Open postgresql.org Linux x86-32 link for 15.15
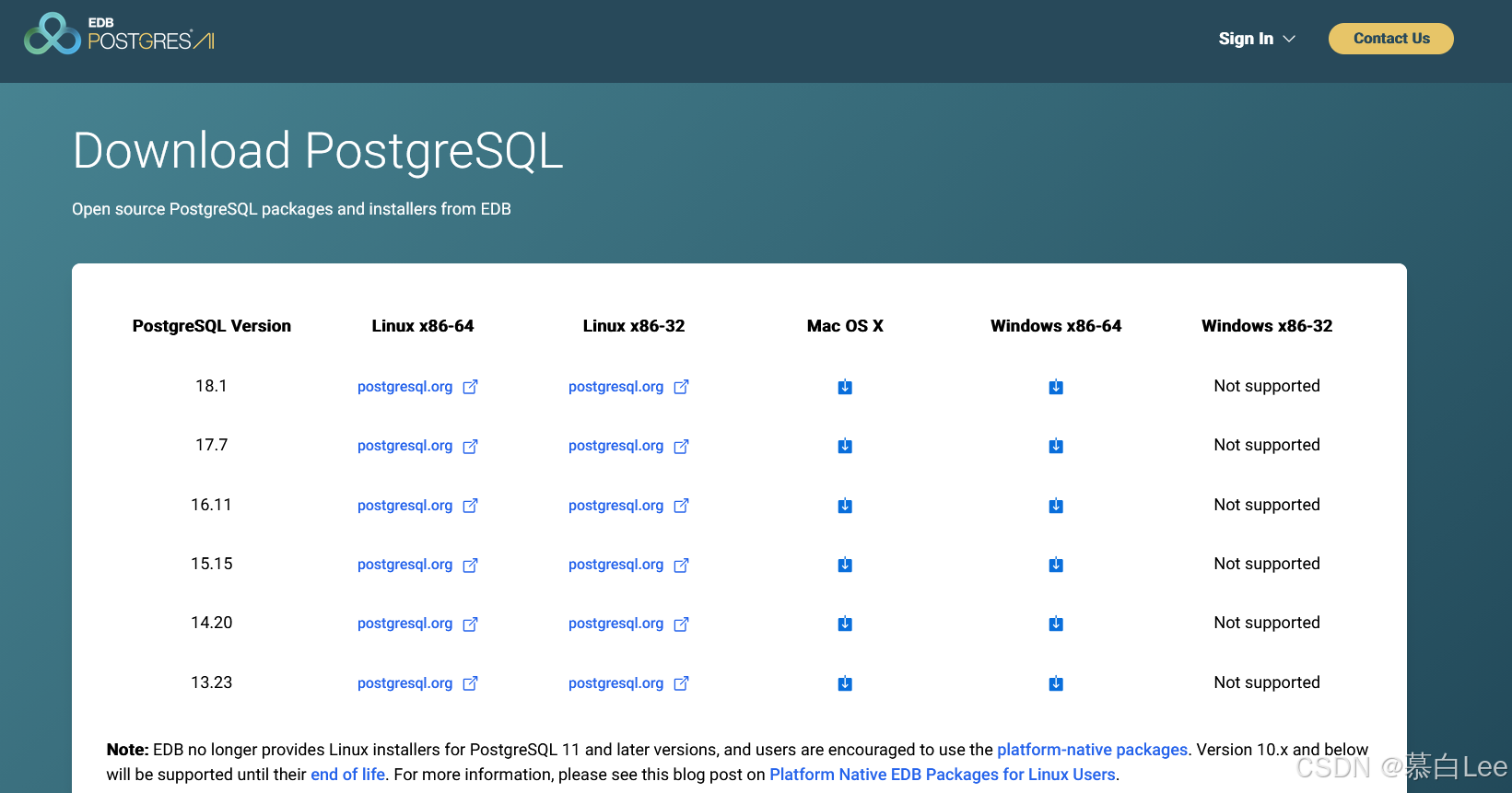 coord(628,565)
